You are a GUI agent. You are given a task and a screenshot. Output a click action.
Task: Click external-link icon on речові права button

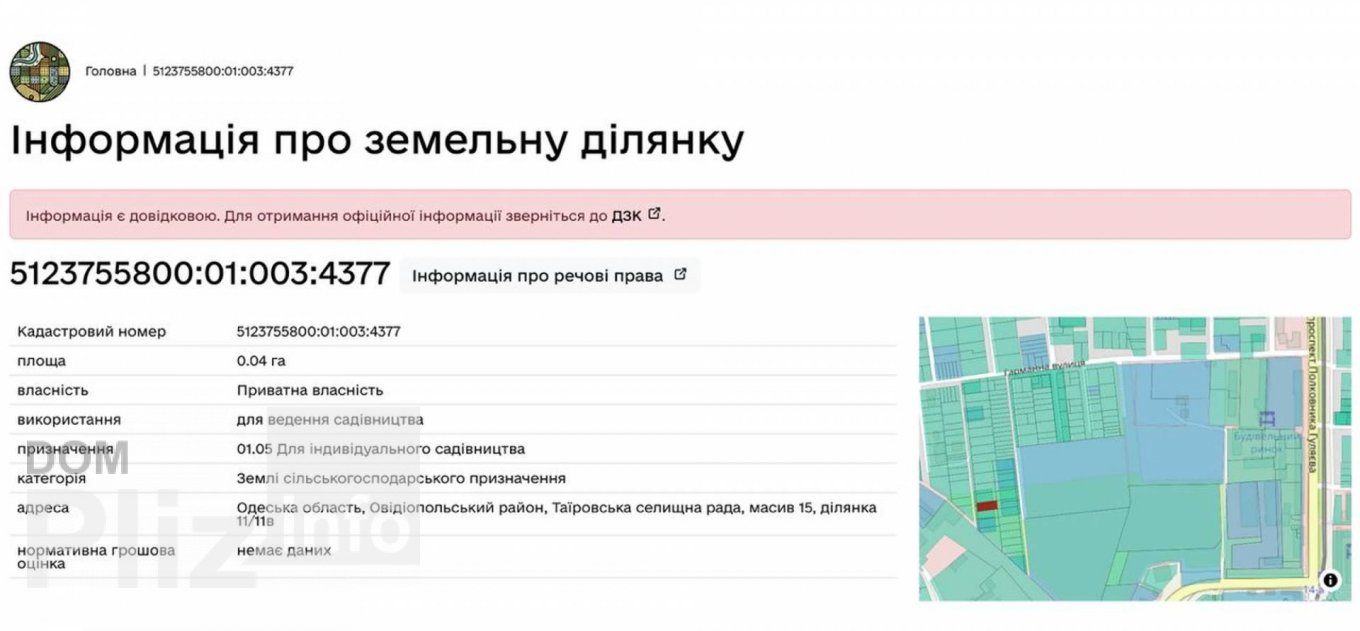click(680, 275)
